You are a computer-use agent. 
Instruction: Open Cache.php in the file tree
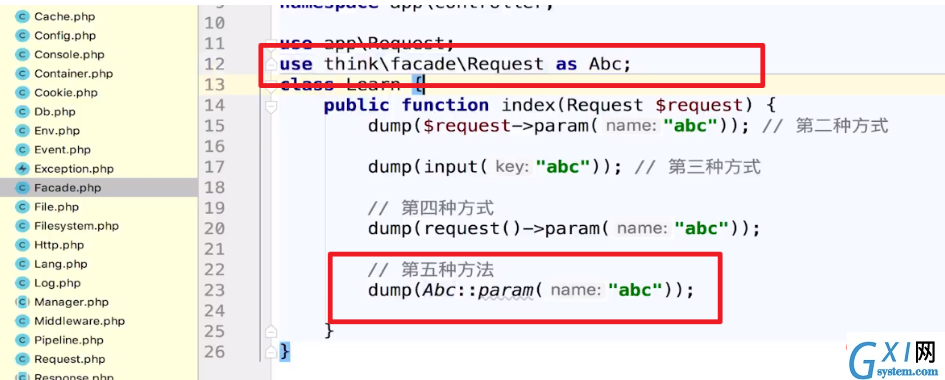[x=64, y=17]
